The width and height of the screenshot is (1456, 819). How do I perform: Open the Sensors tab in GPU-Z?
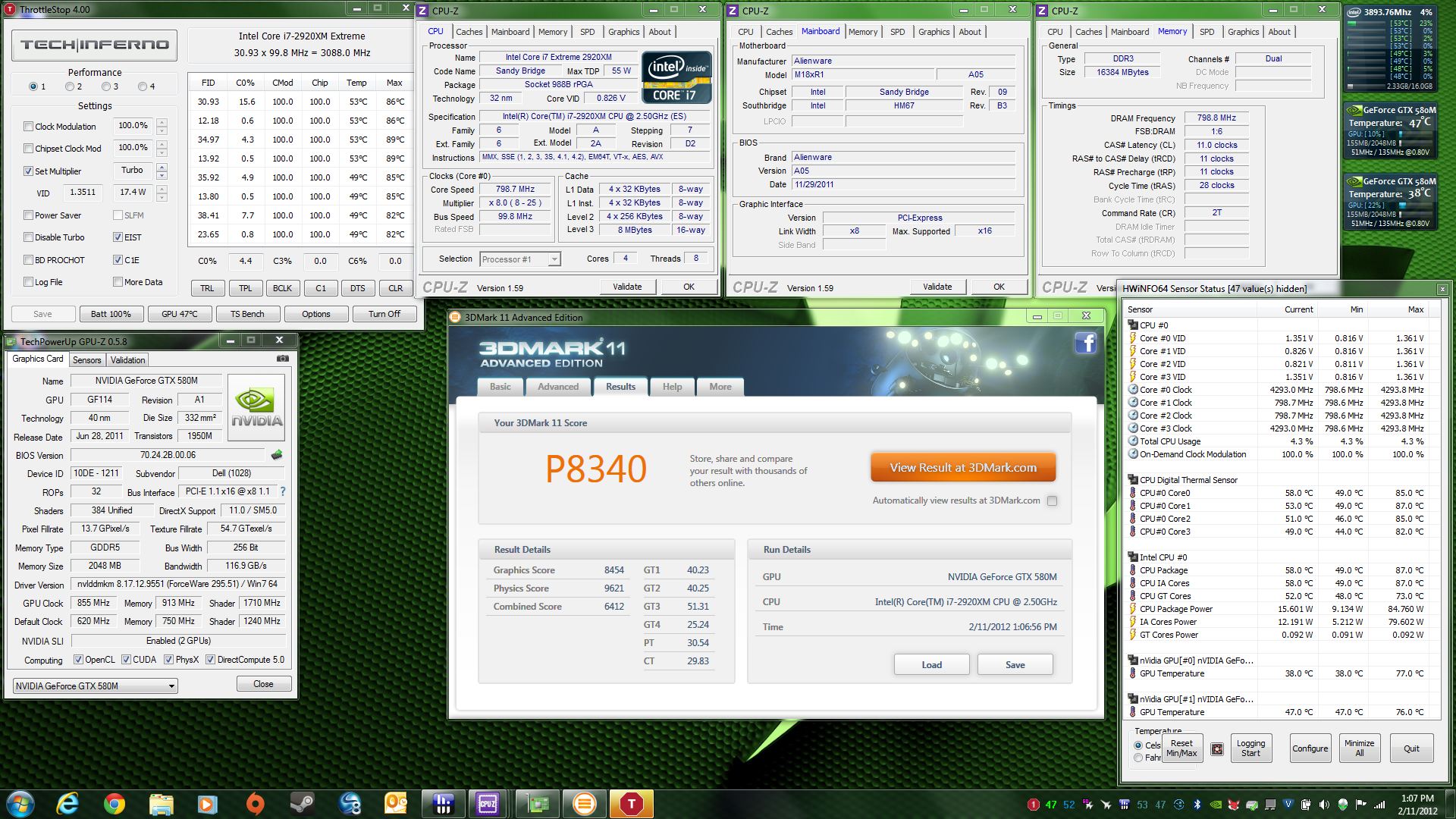(x=86, y=360)
